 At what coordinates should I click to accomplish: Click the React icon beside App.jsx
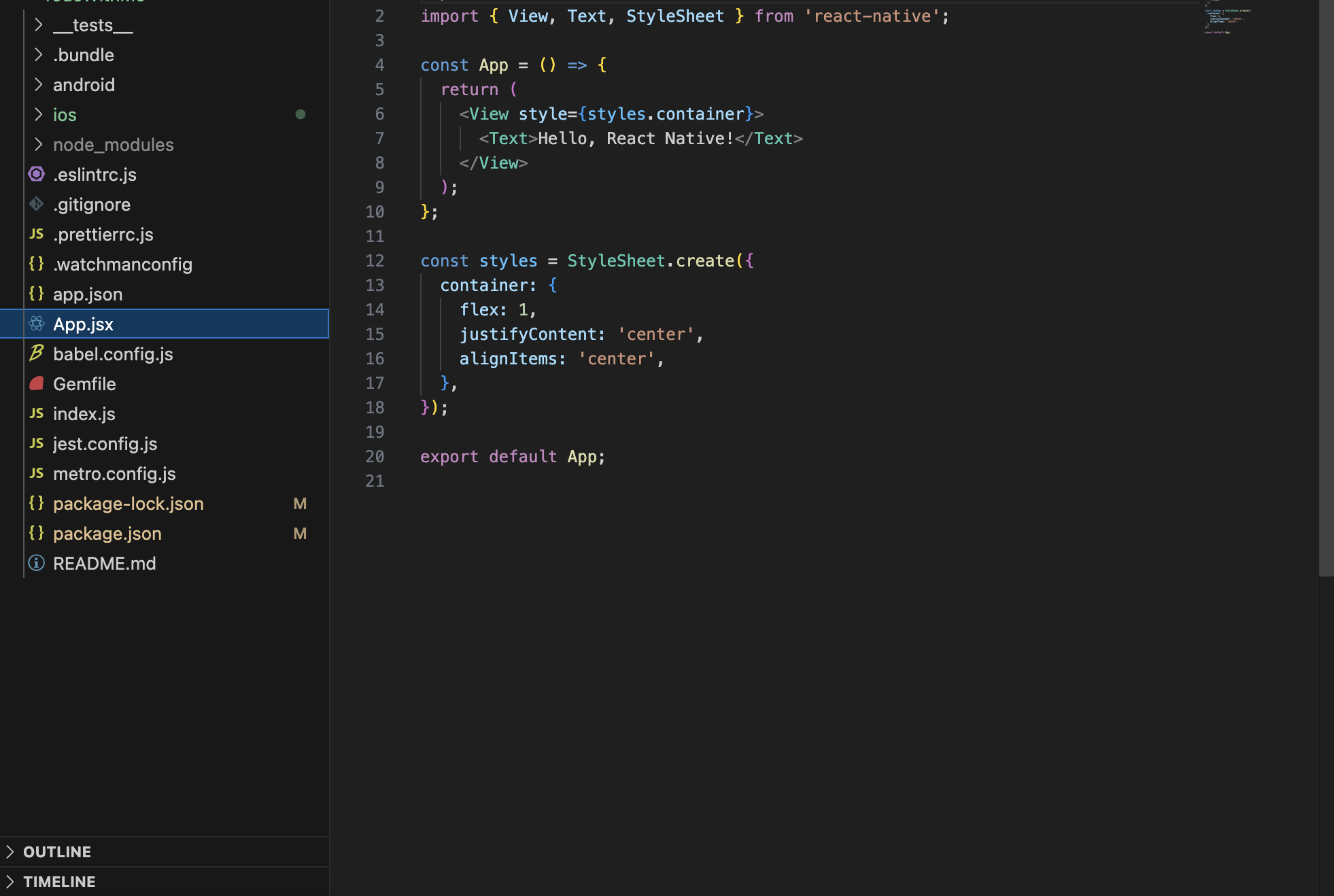pos(37,324)
